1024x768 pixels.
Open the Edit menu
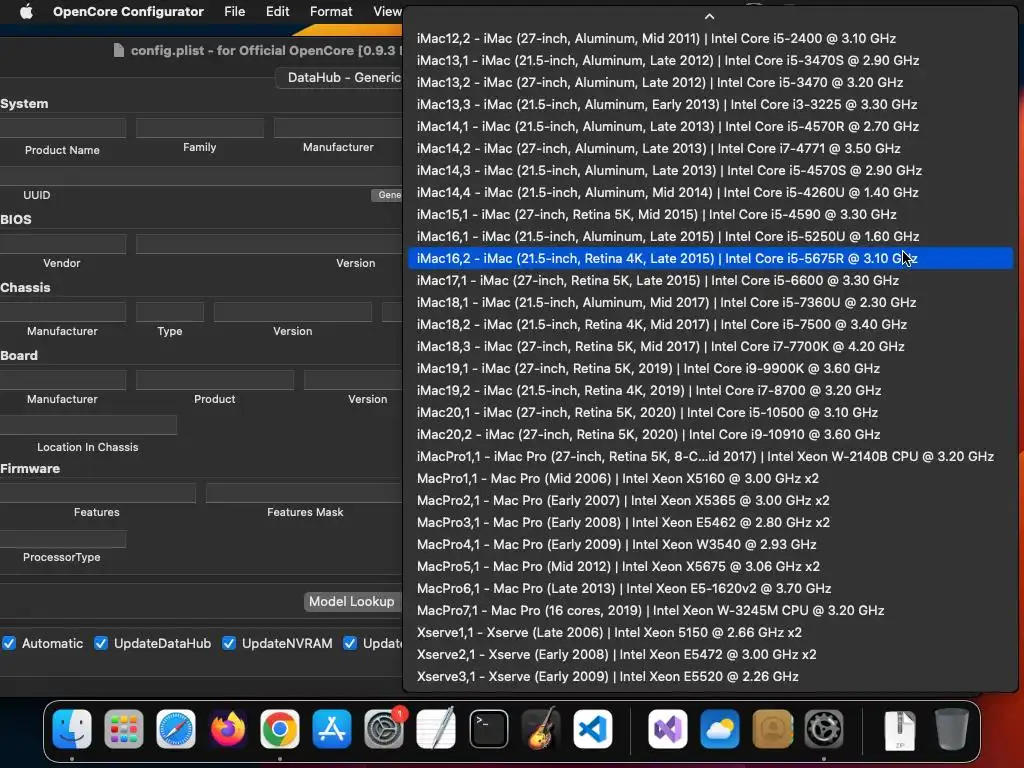(x=278, y=12)
